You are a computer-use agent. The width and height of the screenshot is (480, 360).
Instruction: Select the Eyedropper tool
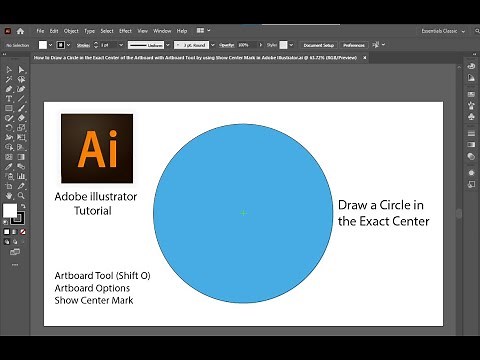tap(9, 166)
